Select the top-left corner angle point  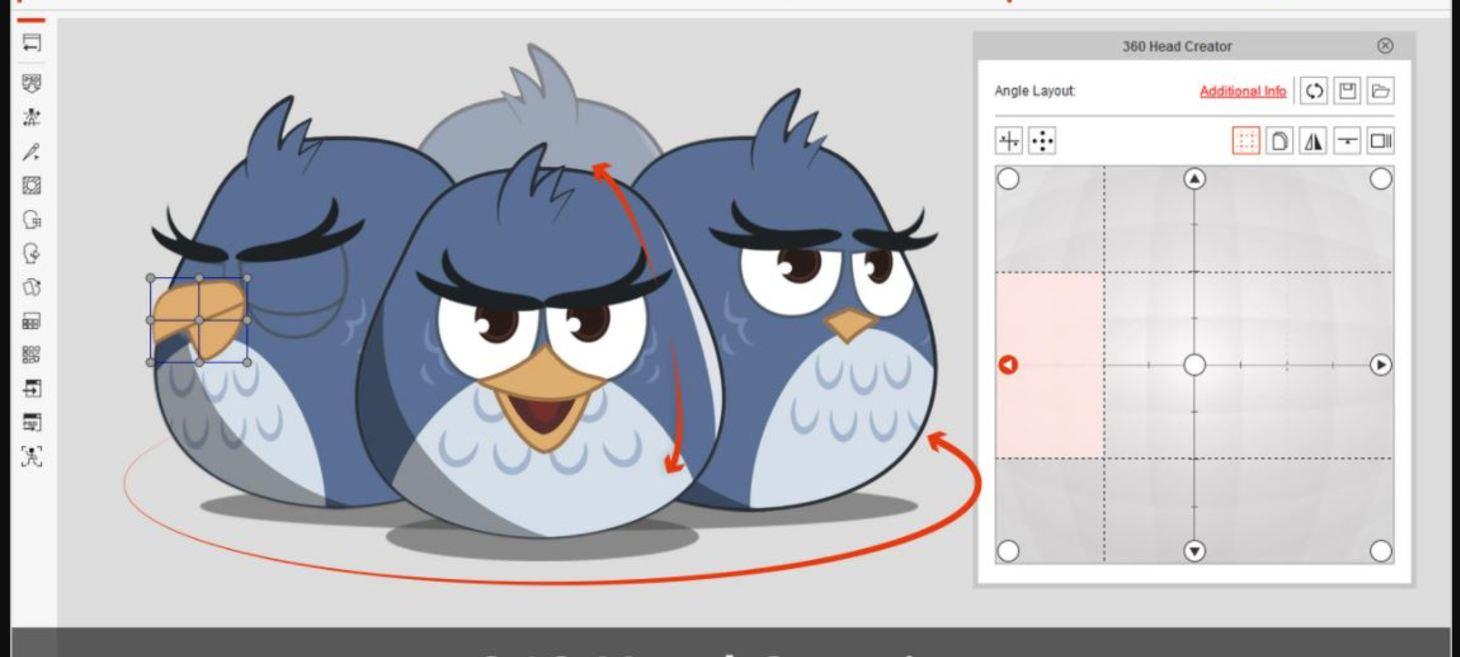tap(1008, 178)
